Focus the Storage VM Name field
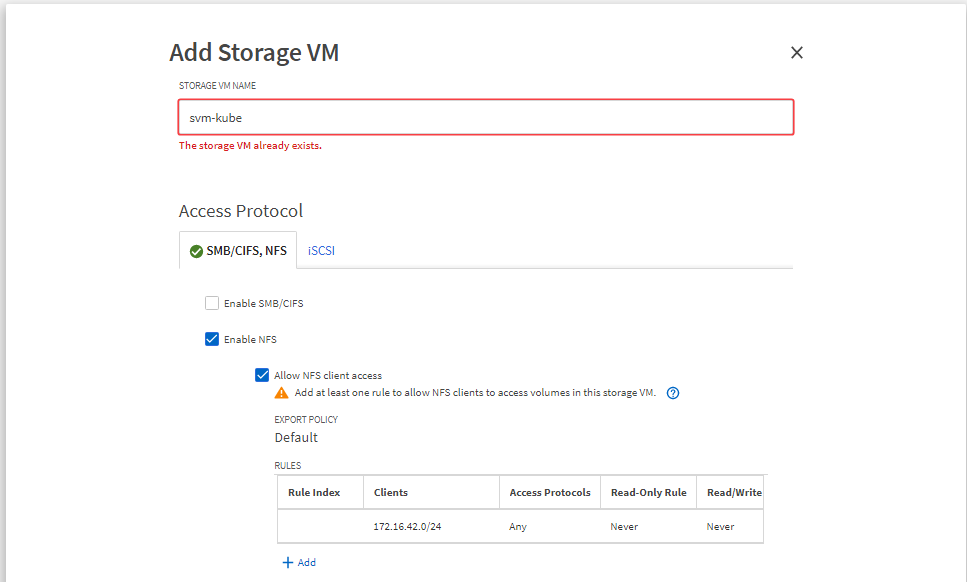This screenshot has height=582, width=967. coord(486,117)
